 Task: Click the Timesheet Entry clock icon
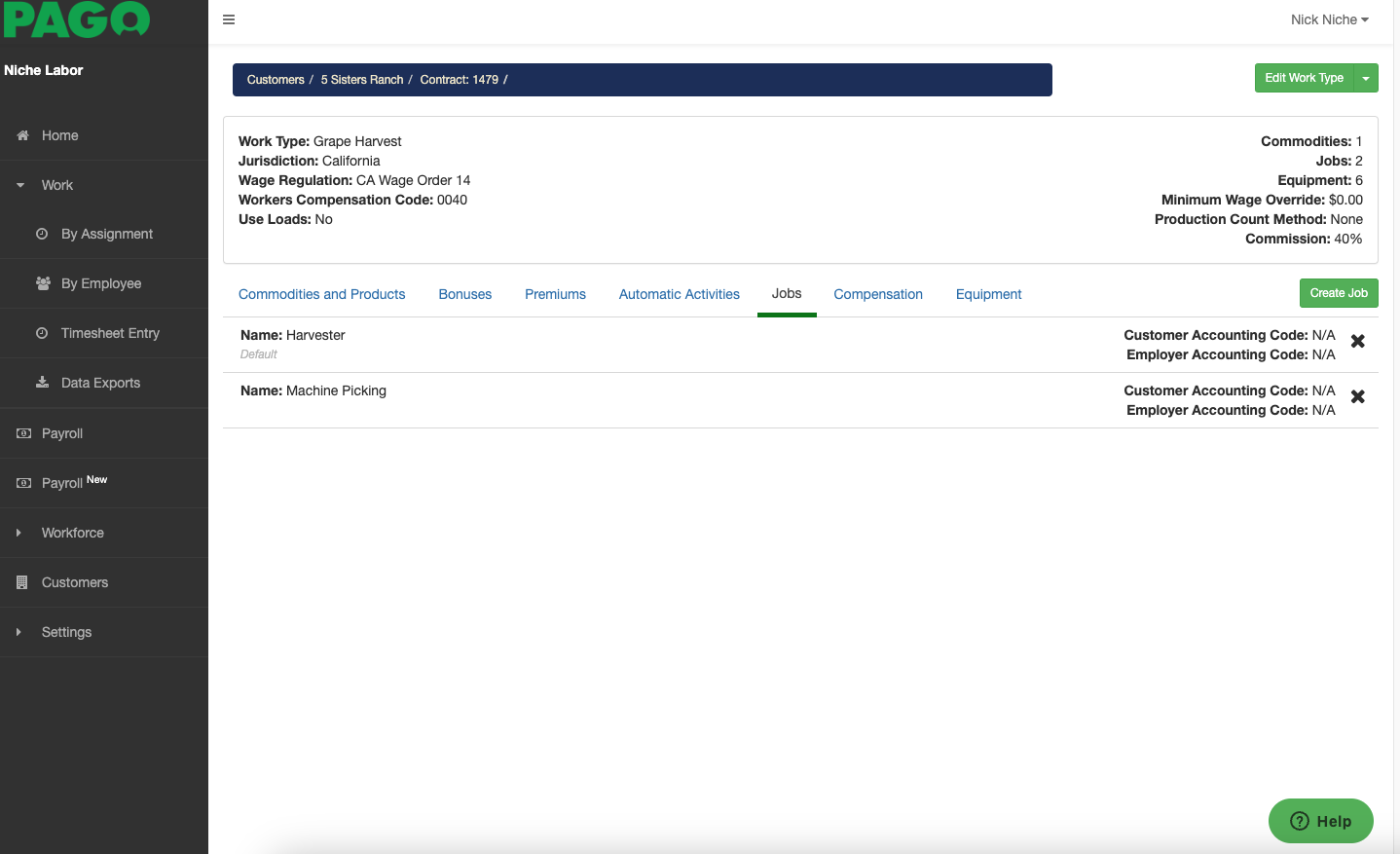pos(42,333)
